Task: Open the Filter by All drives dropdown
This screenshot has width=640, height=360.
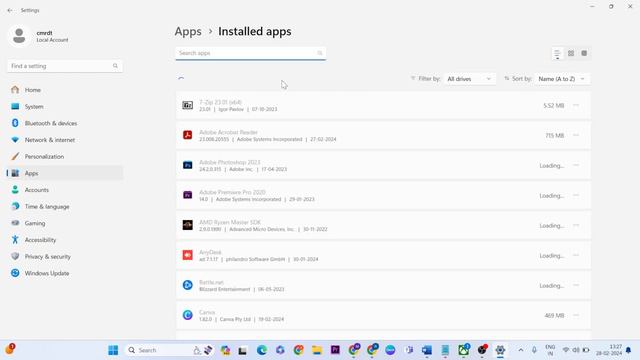Action: point(469,79)
